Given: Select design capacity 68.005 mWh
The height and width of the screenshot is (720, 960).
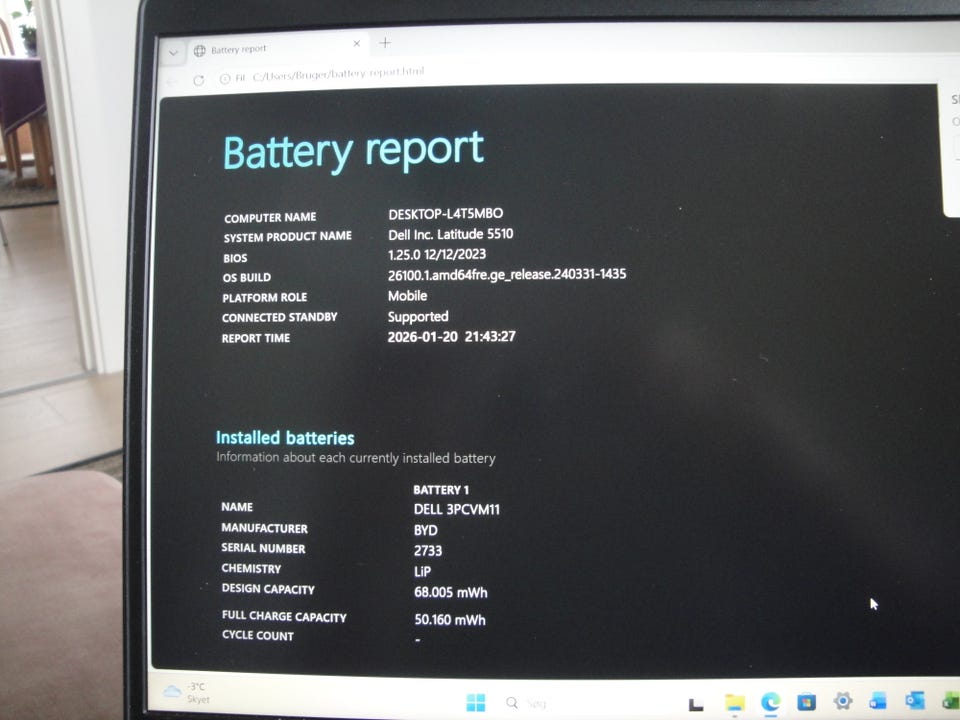Looking at the screenshot, I should tap(451, 592).
